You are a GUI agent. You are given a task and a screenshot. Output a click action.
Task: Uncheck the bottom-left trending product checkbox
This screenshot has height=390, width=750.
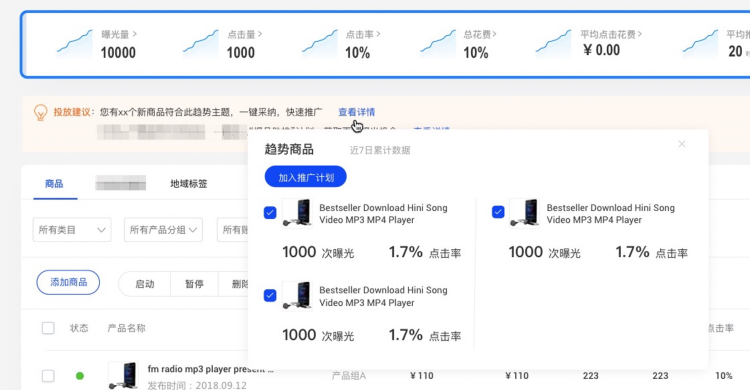[270, 295]
